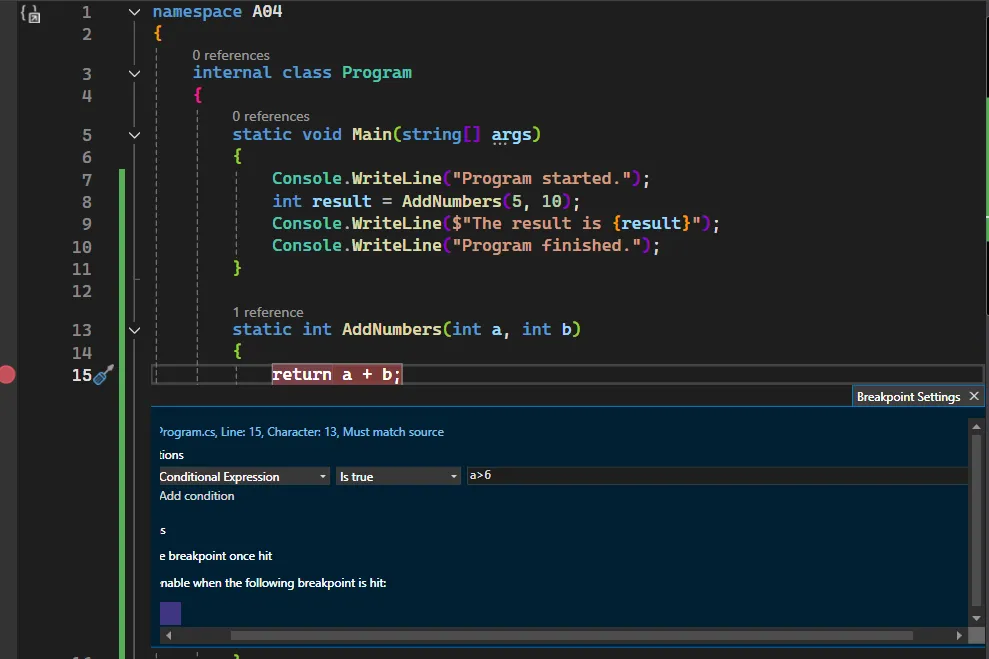Select the Breakpoint Settings tab label
989x659 pixels.
(x=908, y=397)
